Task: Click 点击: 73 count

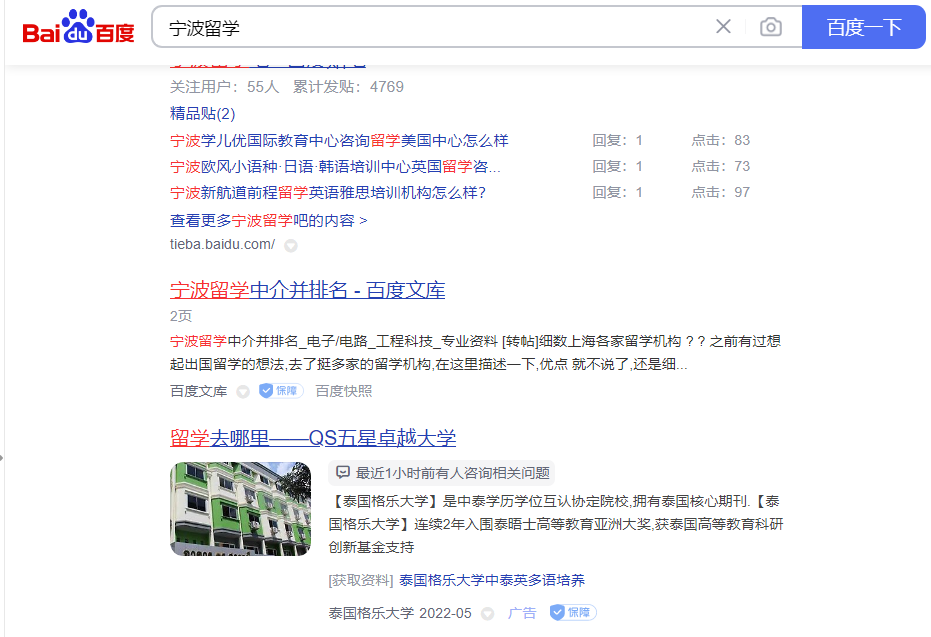Action: point(720,167)
